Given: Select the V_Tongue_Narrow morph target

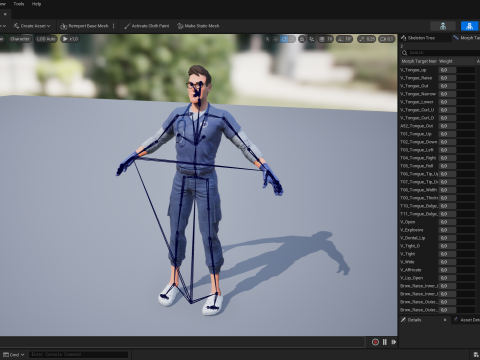Looking at the screenshot, I should (x=418, y=94).
